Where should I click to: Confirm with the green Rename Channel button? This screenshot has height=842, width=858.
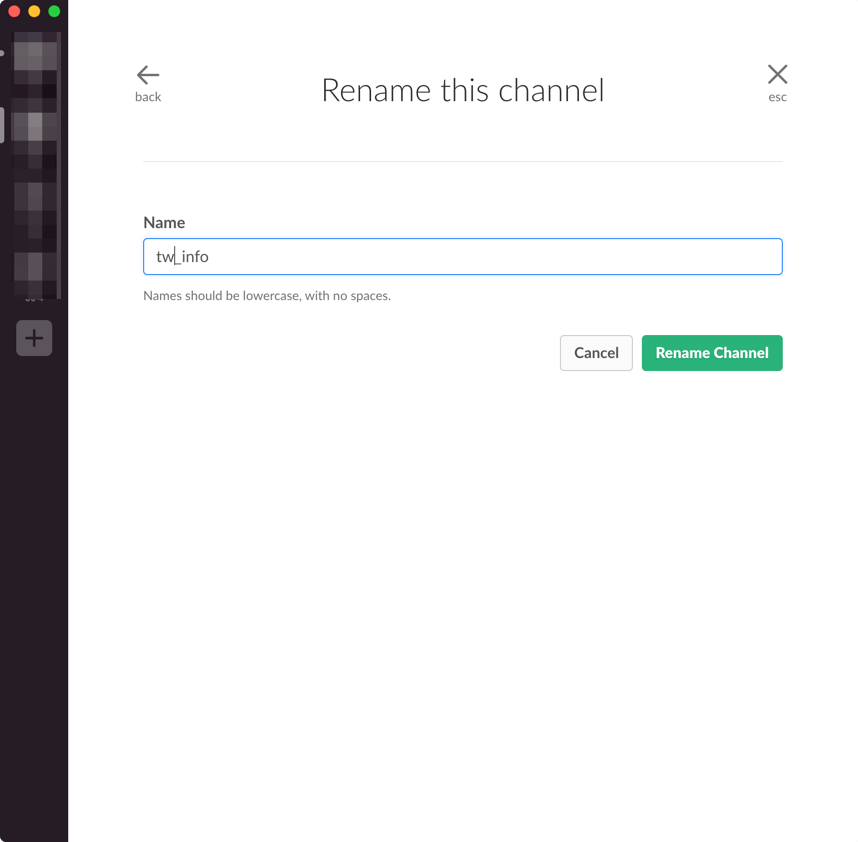tap(711, 353)
